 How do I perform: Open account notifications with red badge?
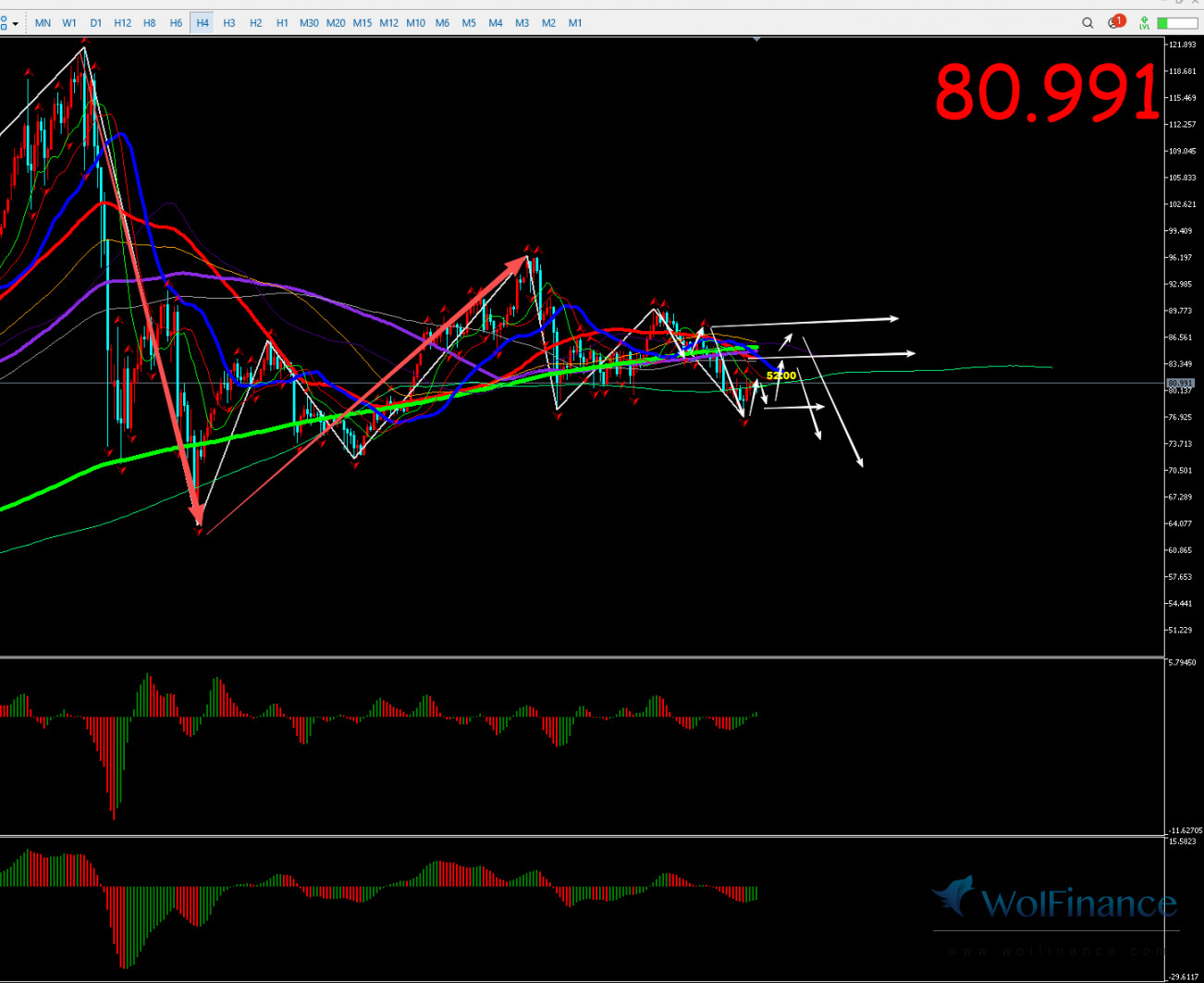point(1115,22)
